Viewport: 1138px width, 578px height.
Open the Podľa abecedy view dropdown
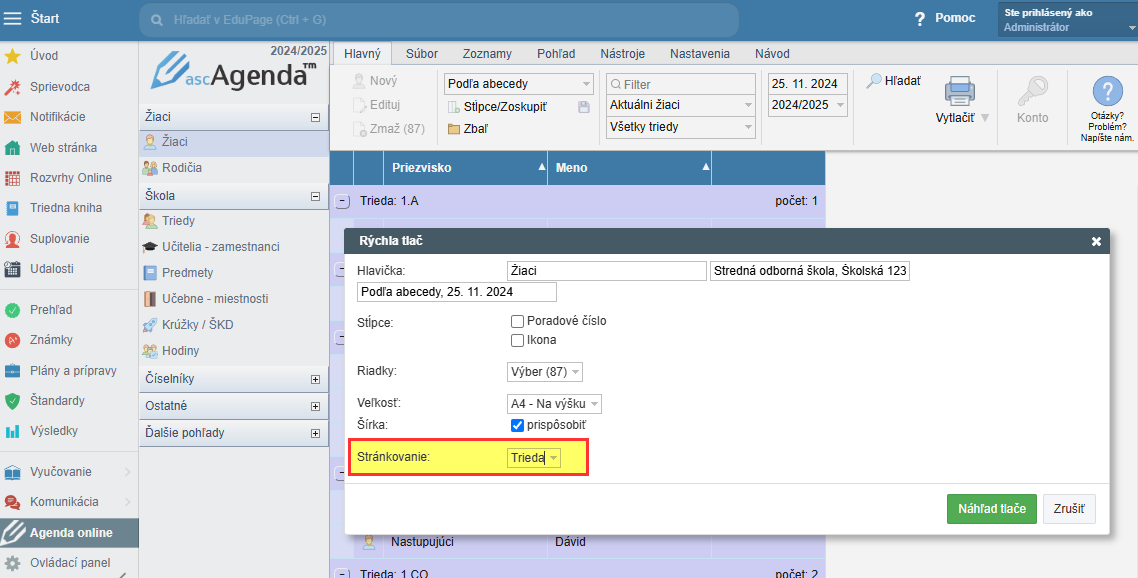[x=519, y=84]
